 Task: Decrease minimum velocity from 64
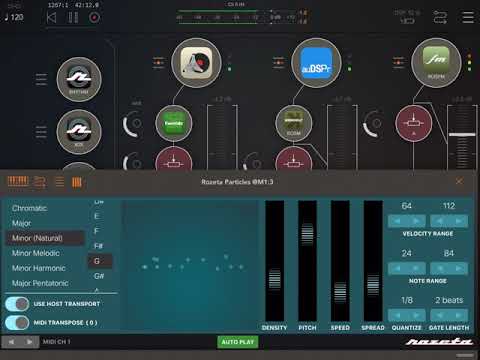coord(397,221)
